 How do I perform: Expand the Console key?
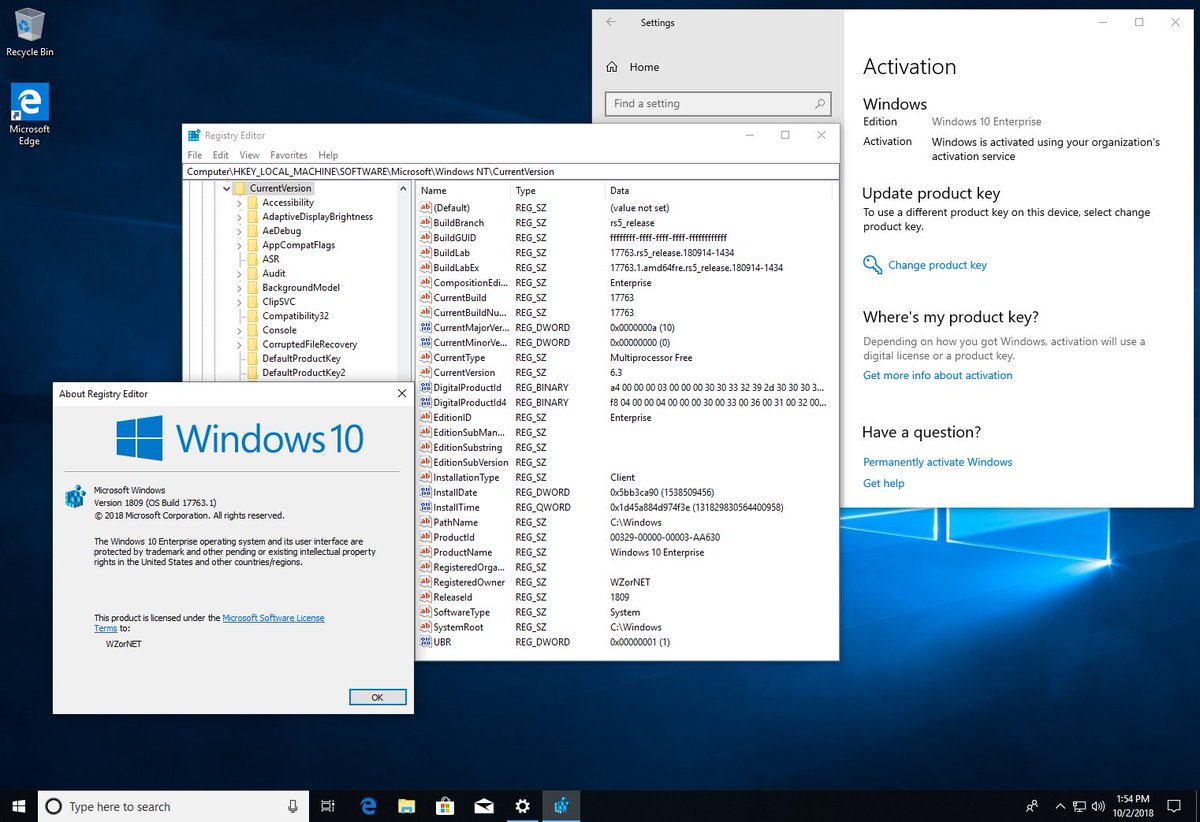[239, 330]
